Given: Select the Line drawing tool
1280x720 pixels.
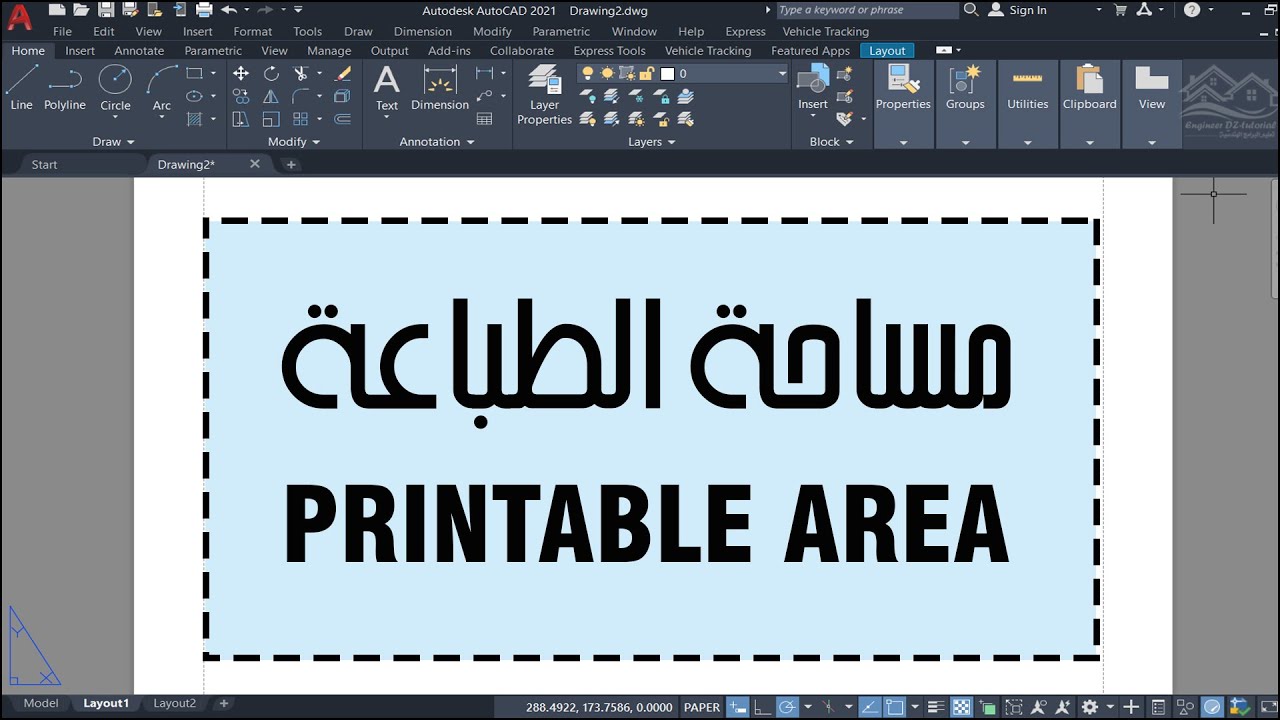Looking at the screenshot, I should point(21,88).
